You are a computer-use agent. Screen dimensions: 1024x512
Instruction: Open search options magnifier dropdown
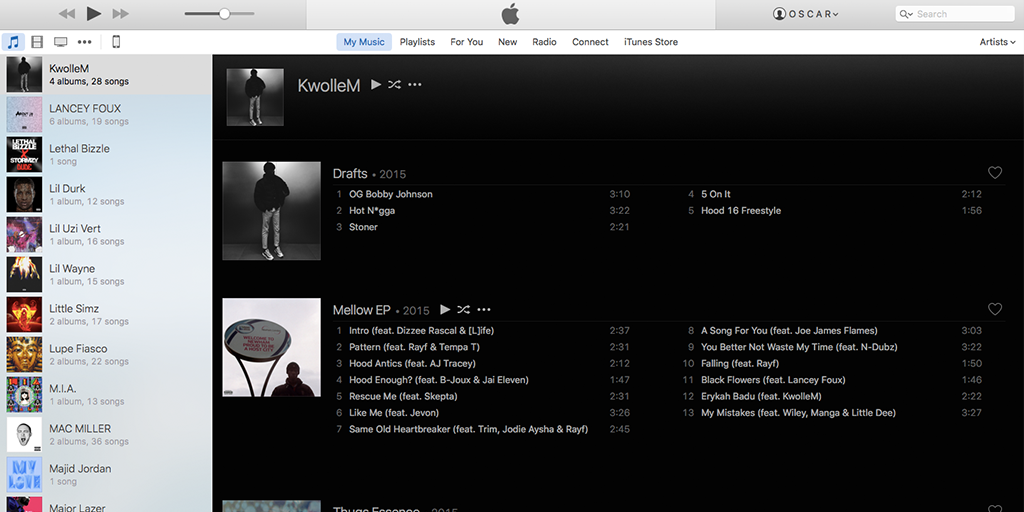[906, 14]
